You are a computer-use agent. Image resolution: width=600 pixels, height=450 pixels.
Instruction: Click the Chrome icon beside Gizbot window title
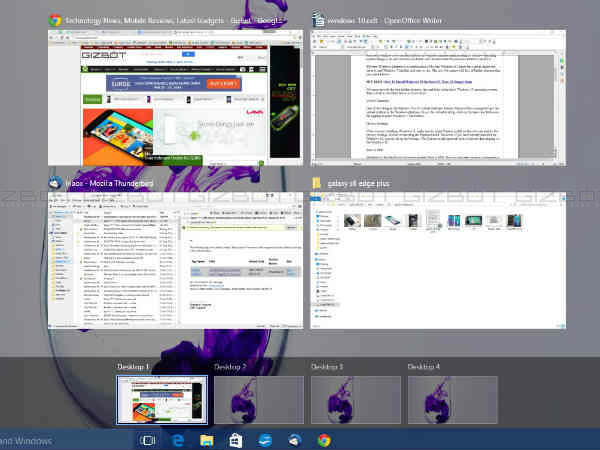tap(55, 20)
